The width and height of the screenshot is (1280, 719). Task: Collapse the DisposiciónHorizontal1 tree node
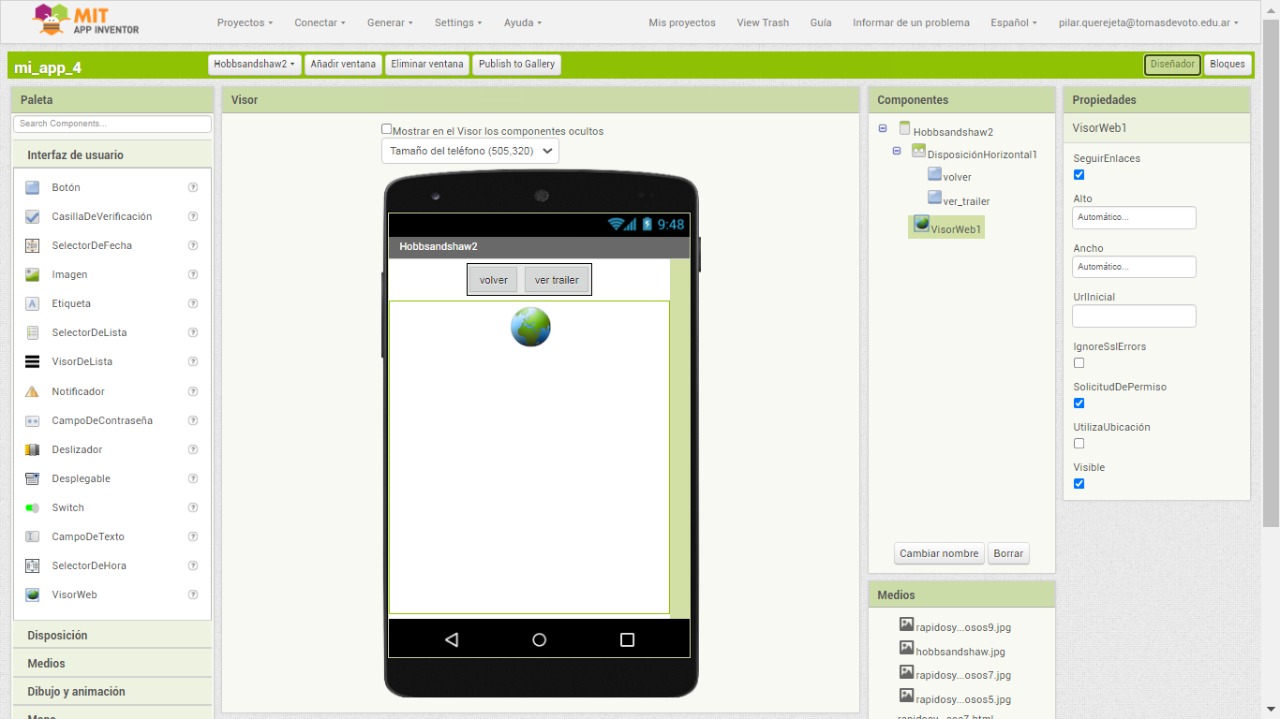click(x=897, y=151)
